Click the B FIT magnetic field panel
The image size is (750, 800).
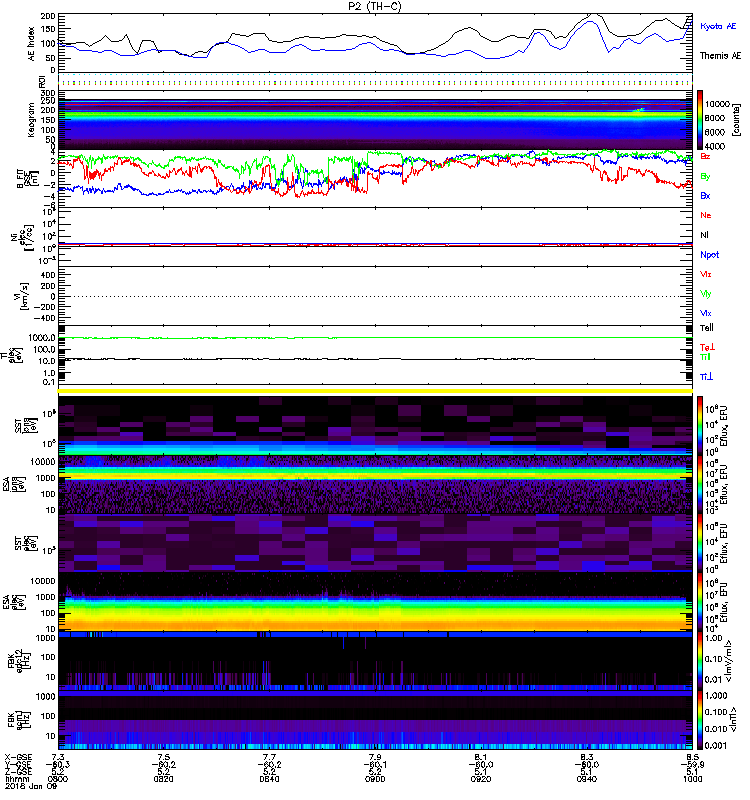[x=375, y=179]
